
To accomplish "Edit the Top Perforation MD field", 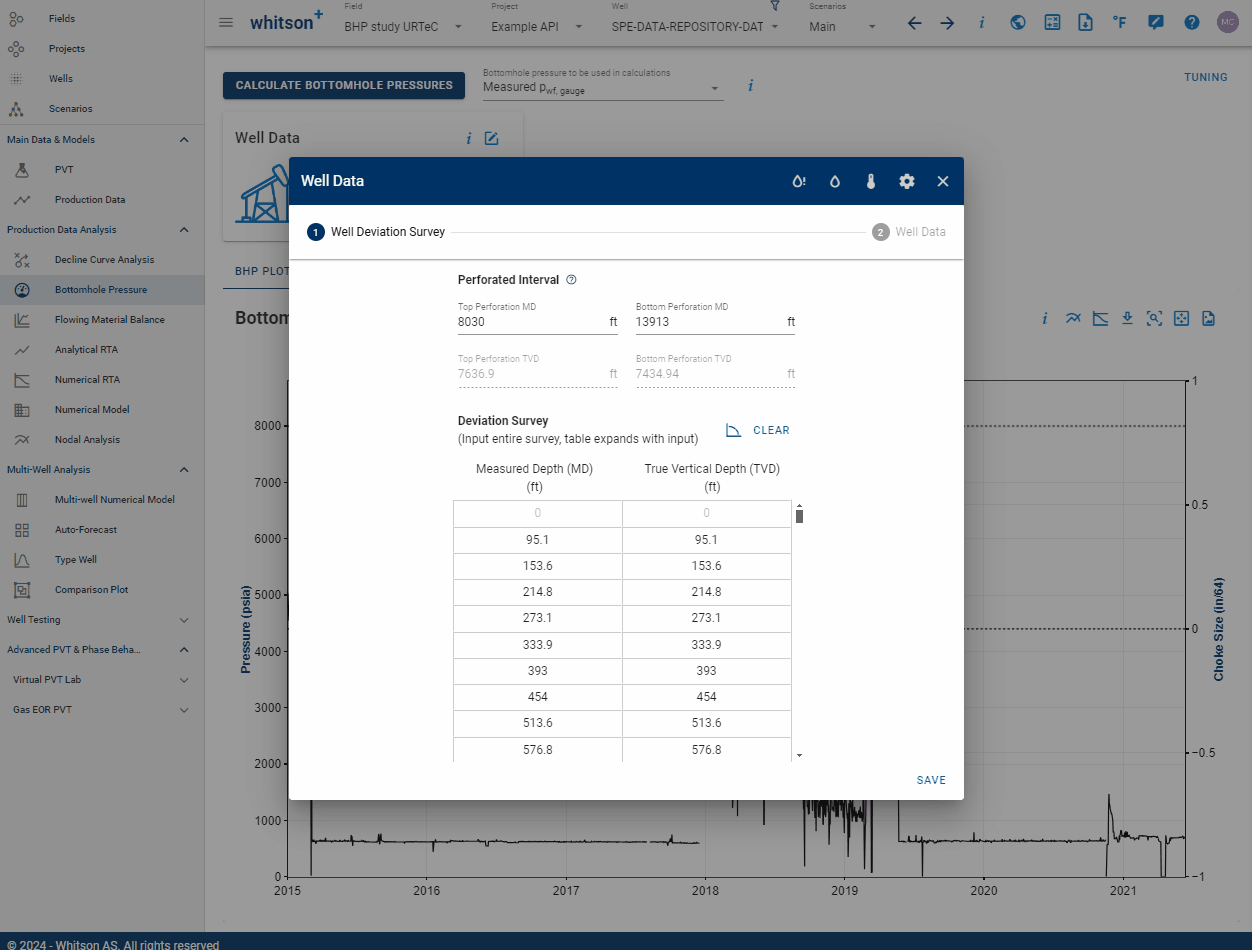I will click(x=530, y=321).
